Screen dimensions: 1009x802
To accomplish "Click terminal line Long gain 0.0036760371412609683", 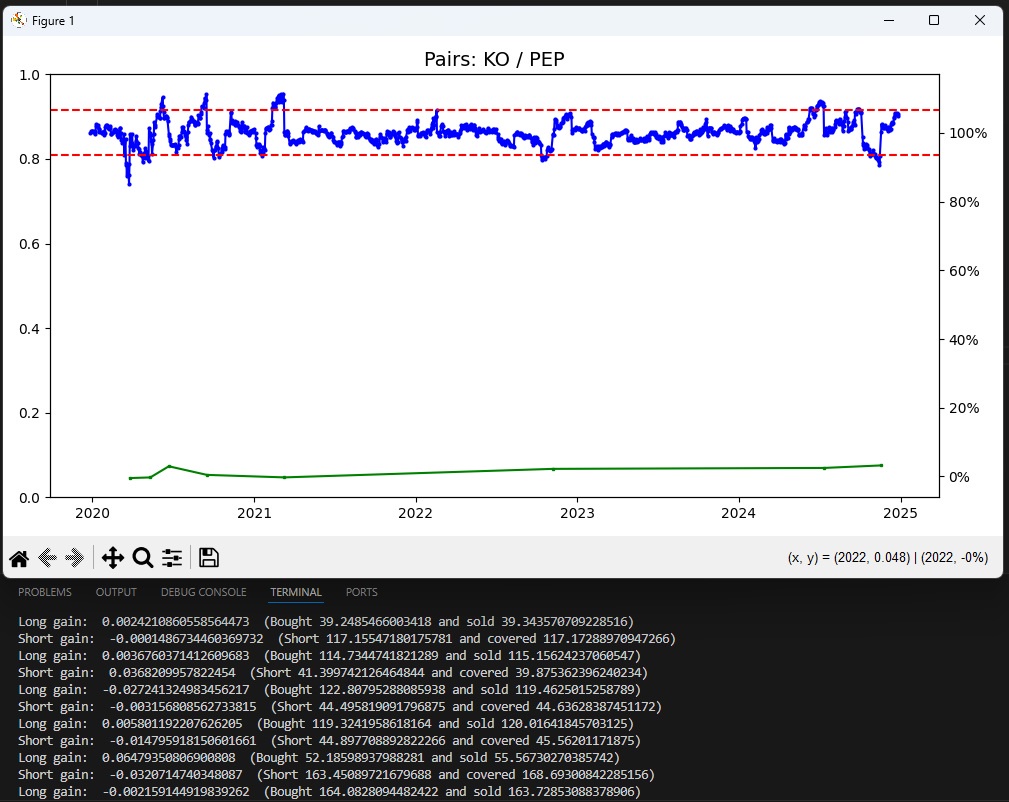I will click(x=329, y=656).
